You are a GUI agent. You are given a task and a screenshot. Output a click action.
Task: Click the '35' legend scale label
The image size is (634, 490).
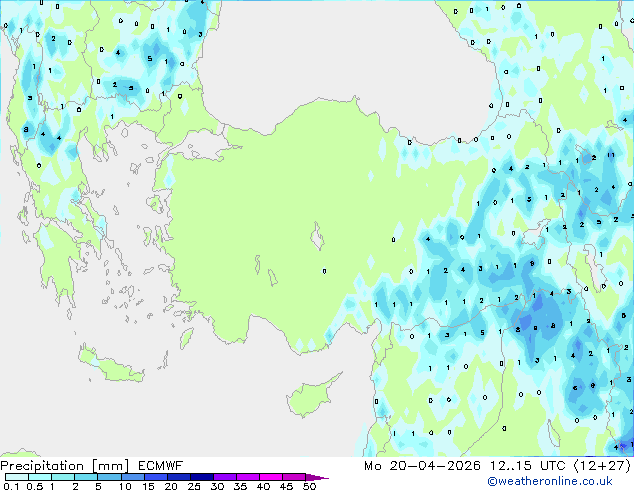[x=240, y=486]
